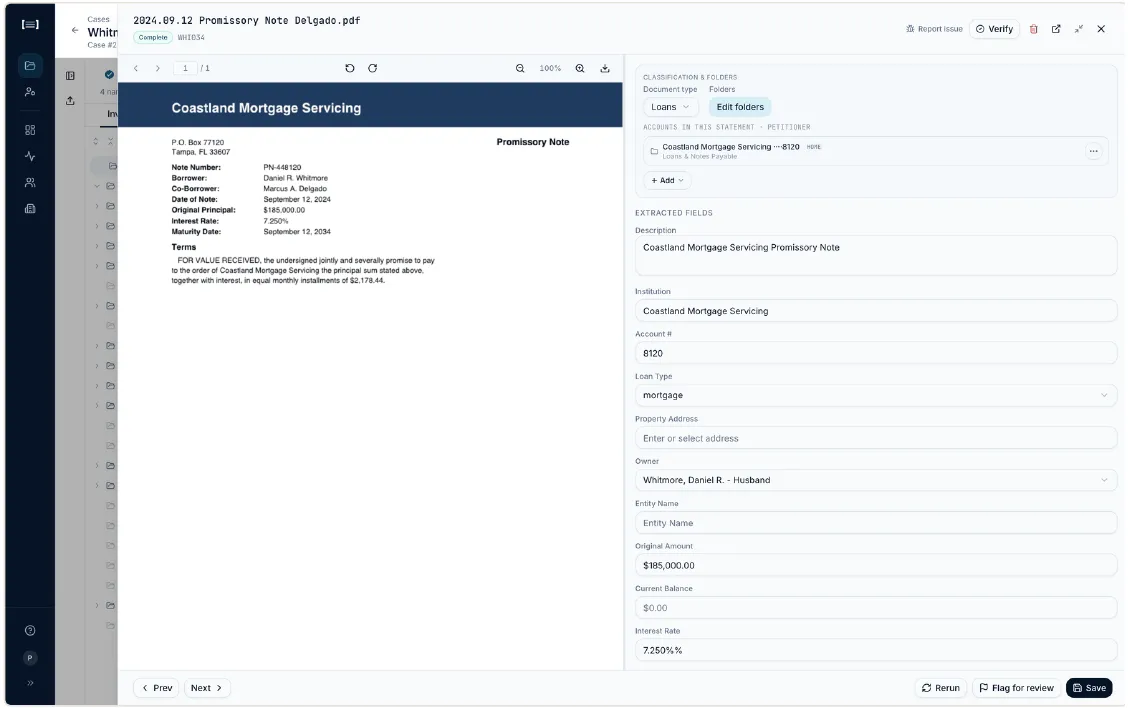The height and width of the screenshot is (708, 1128).
Task: Zoom out of the PDF
Action: (520, 68)
